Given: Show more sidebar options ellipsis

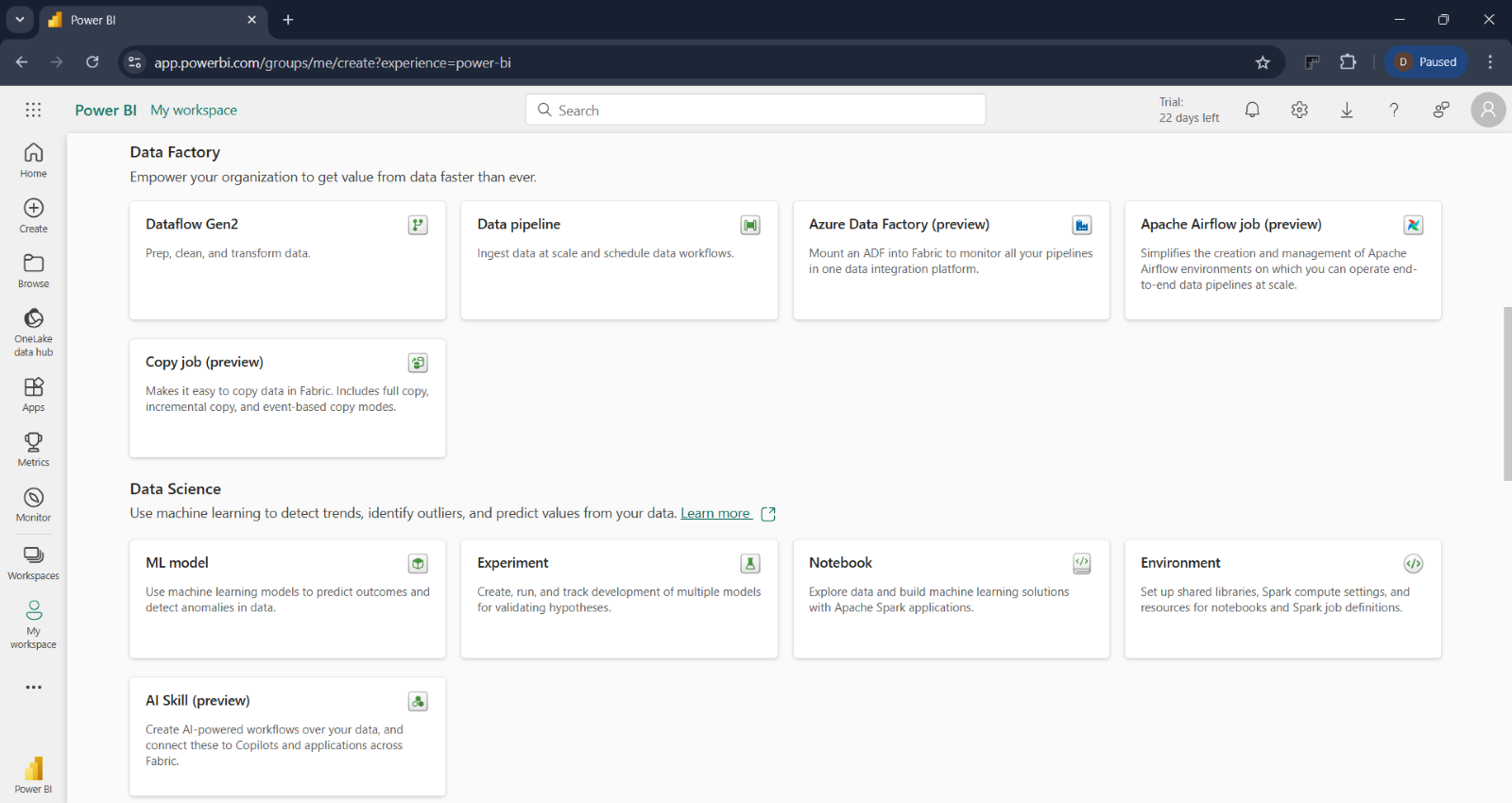Looking at the screenshot, I should tap(33, 687).
